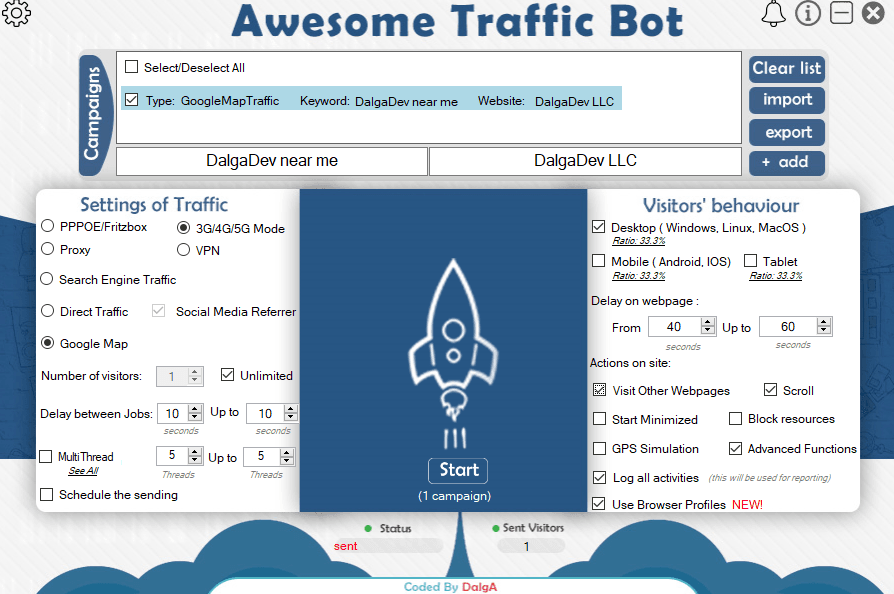Select Search Engine Traffic
The height and width of the screenshot is (594, 894).
(47, 279)
